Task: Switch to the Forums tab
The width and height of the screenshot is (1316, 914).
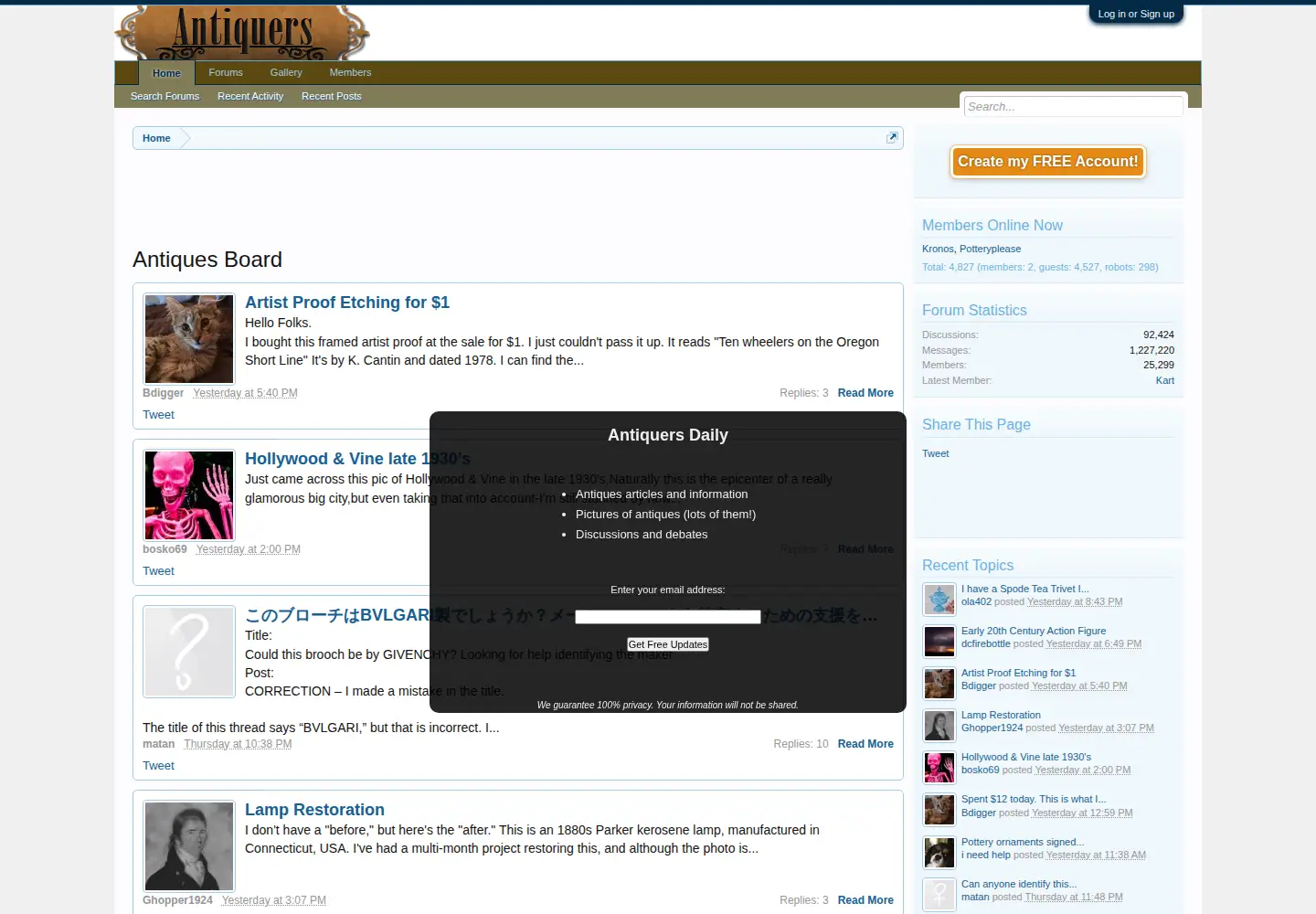Action: [x=226, y=72]
